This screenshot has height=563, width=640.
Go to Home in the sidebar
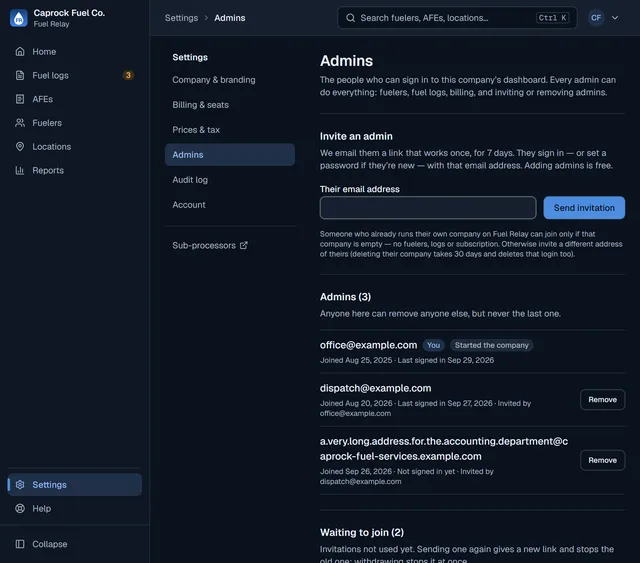(75, 51)
